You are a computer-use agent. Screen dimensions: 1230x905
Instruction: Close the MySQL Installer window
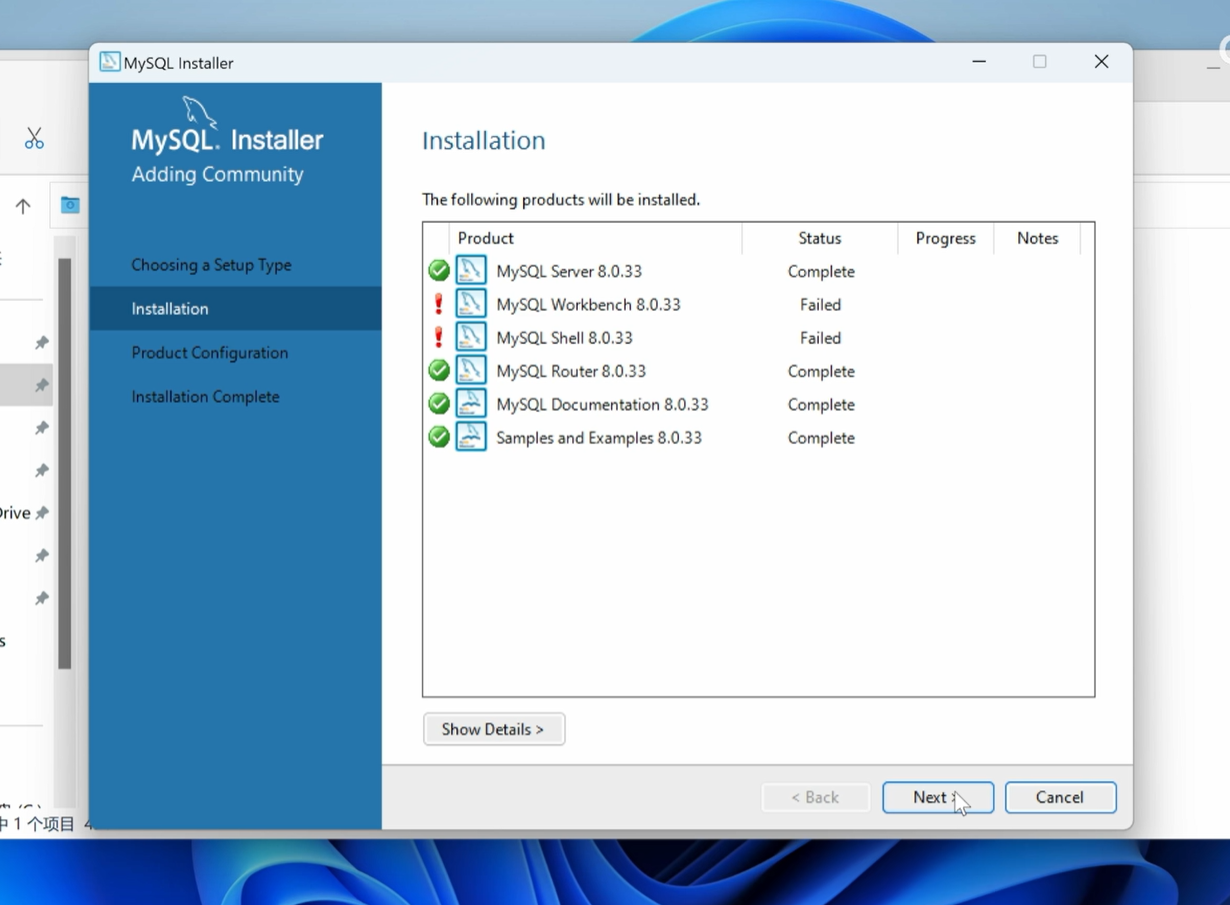coord(1101,62)
